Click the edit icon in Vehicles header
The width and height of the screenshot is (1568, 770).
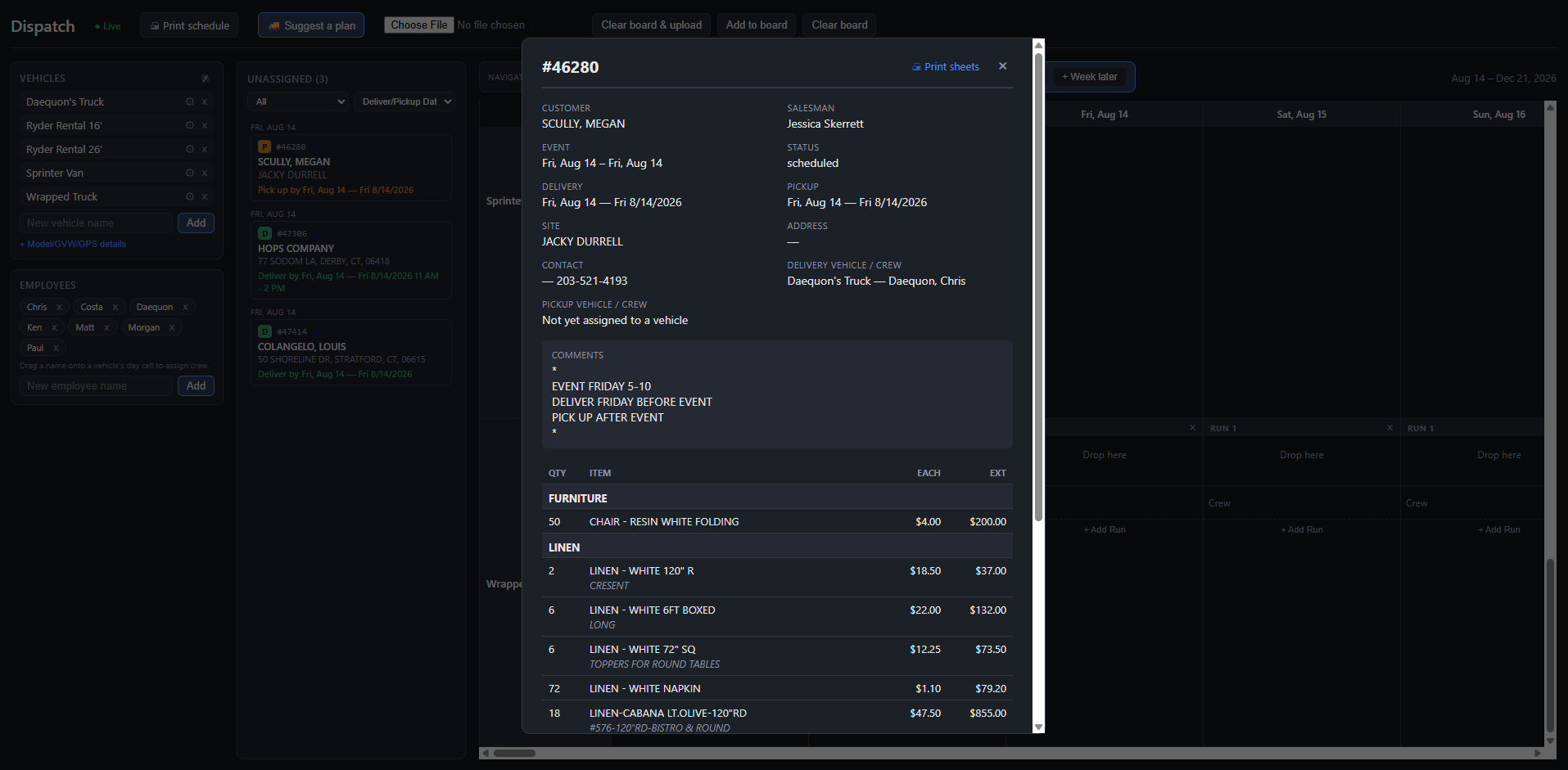tap(206, 79)
